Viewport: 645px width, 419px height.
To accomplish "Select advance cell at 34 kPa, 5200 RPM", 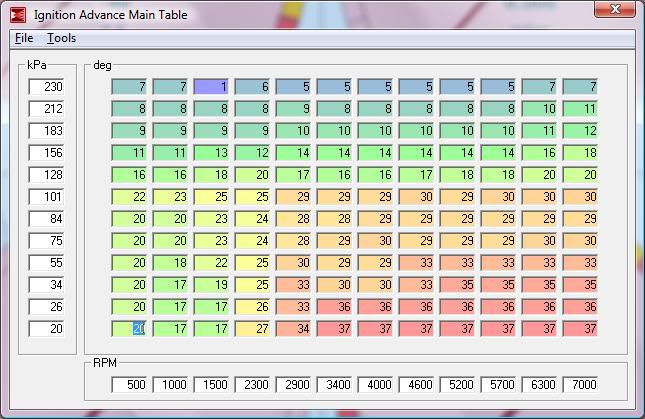I will click(457, 285).
